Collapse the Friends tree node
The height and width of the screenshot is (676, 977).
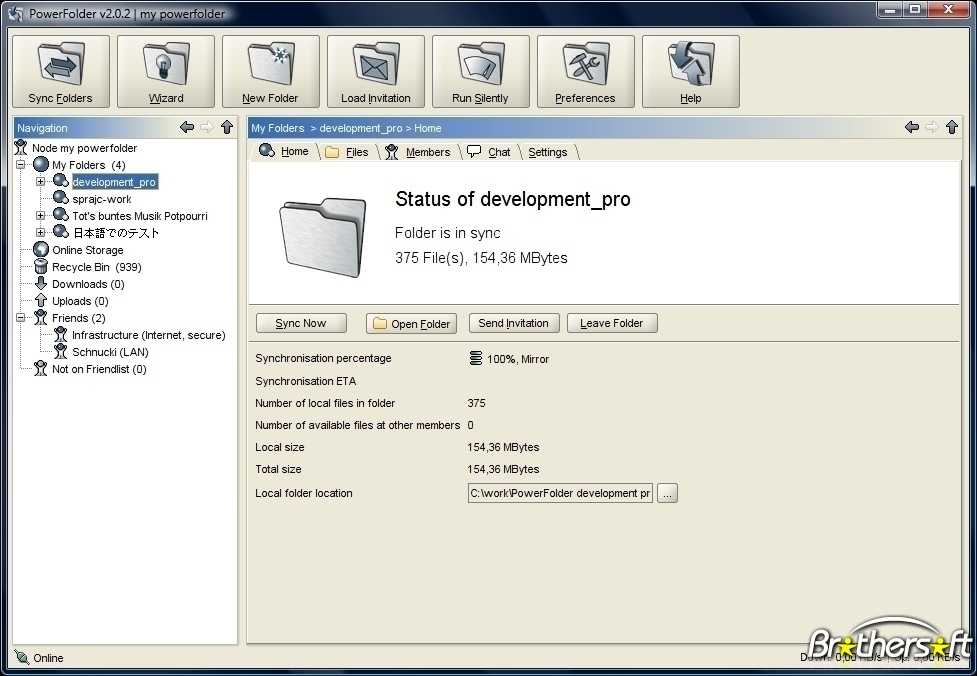[21, 318]
